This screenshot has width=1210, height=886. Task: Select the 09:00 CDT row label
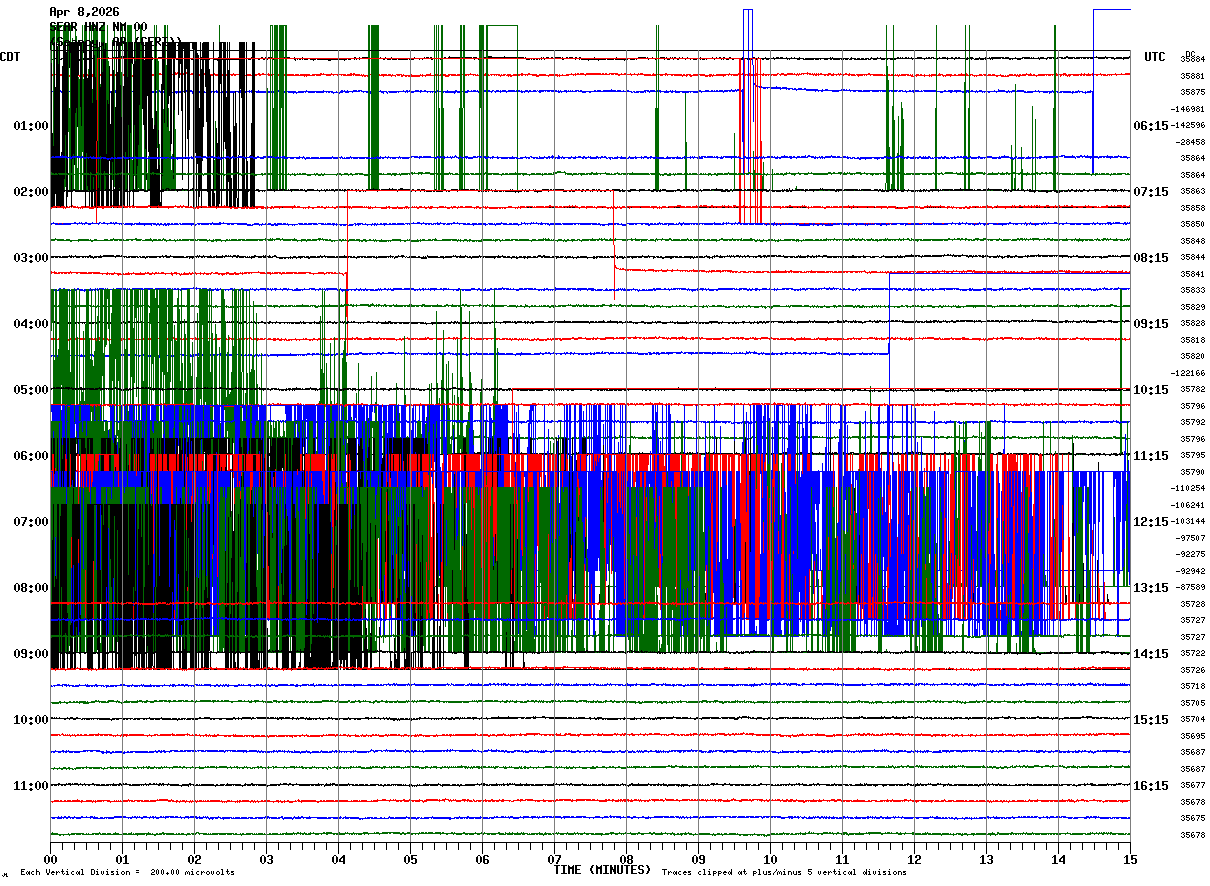coord(30,654)
